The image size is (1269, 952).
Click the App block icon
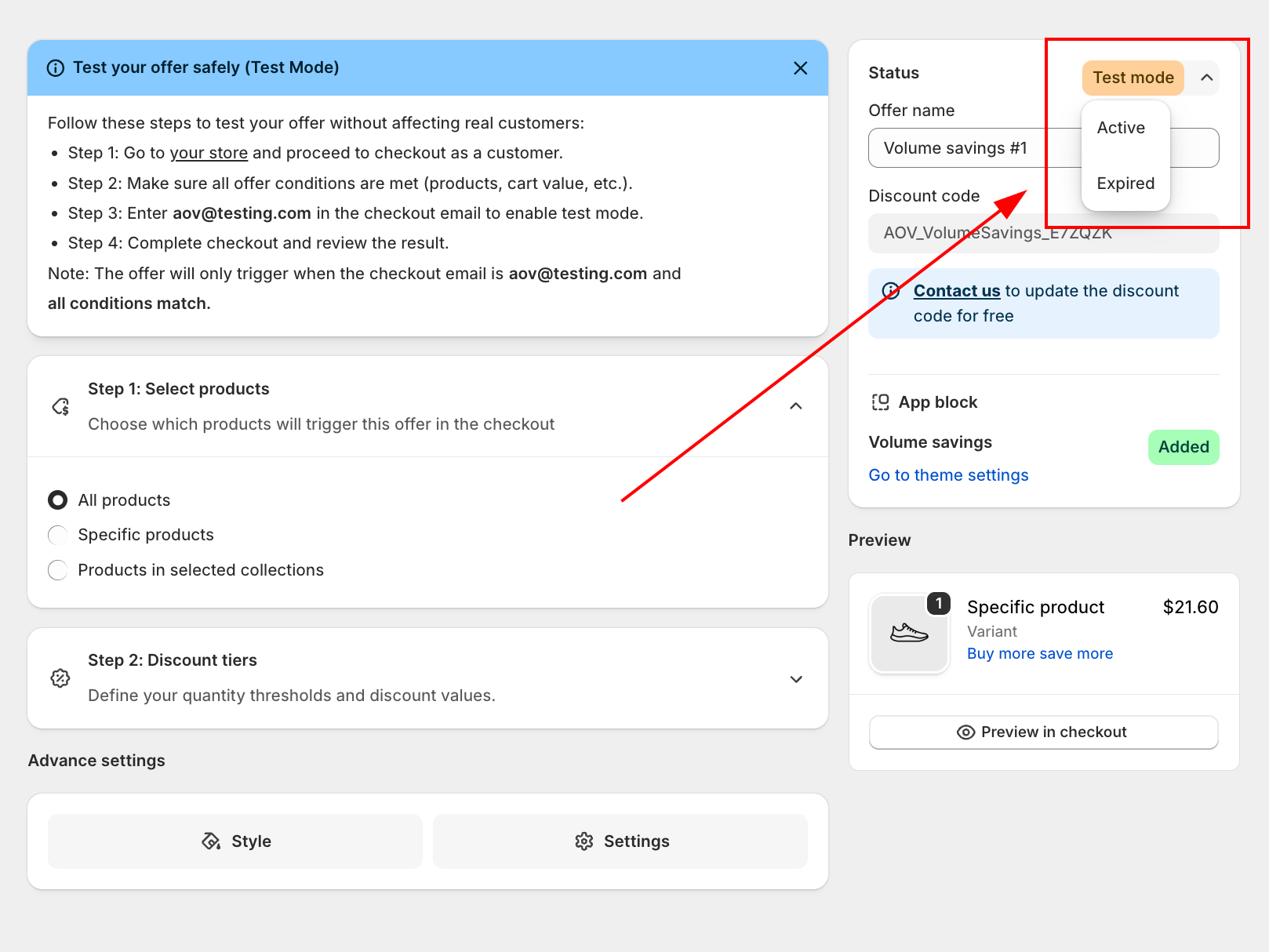pyautogui.click(x=880, y=402)
